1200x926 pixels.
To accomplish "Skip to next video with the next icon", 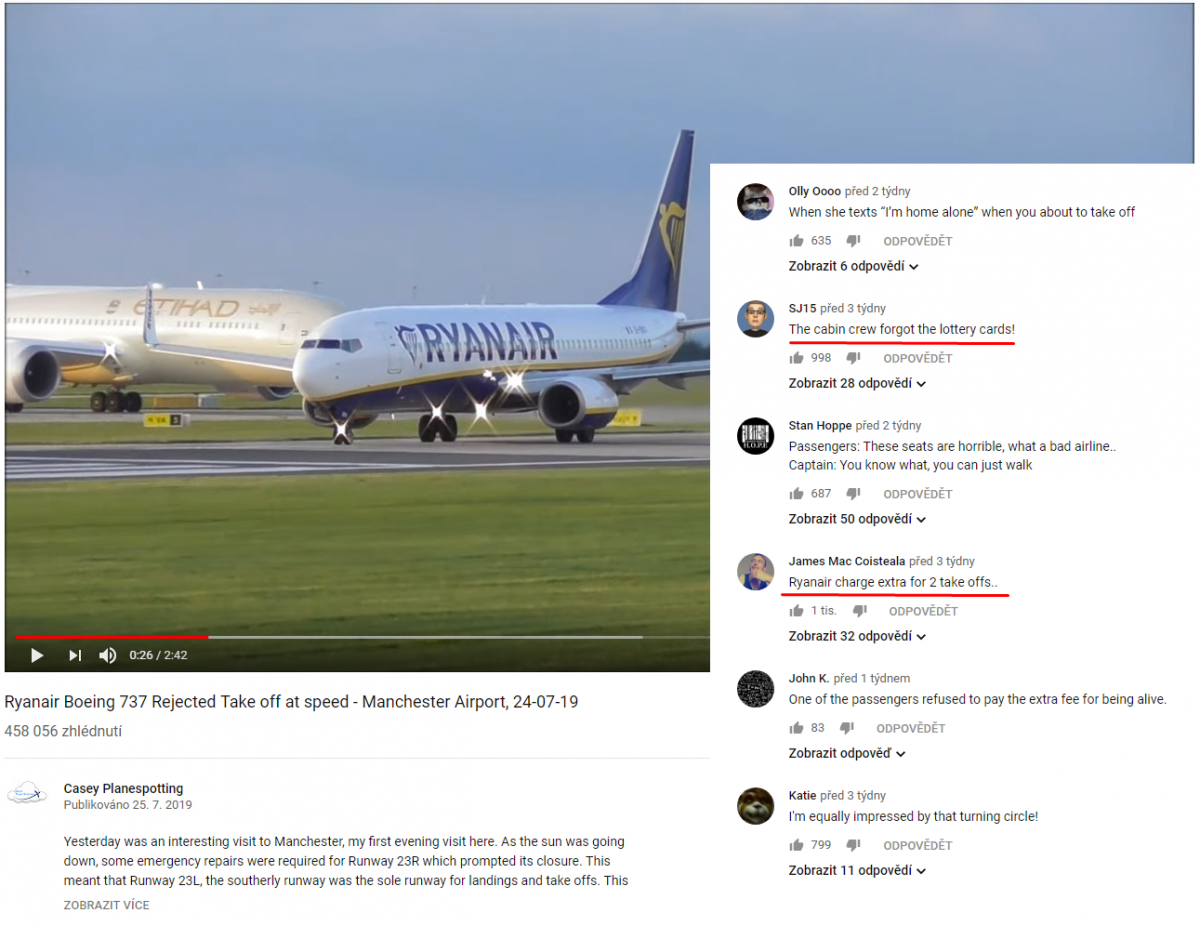I will pyautogui.click(x=75, y=656).
